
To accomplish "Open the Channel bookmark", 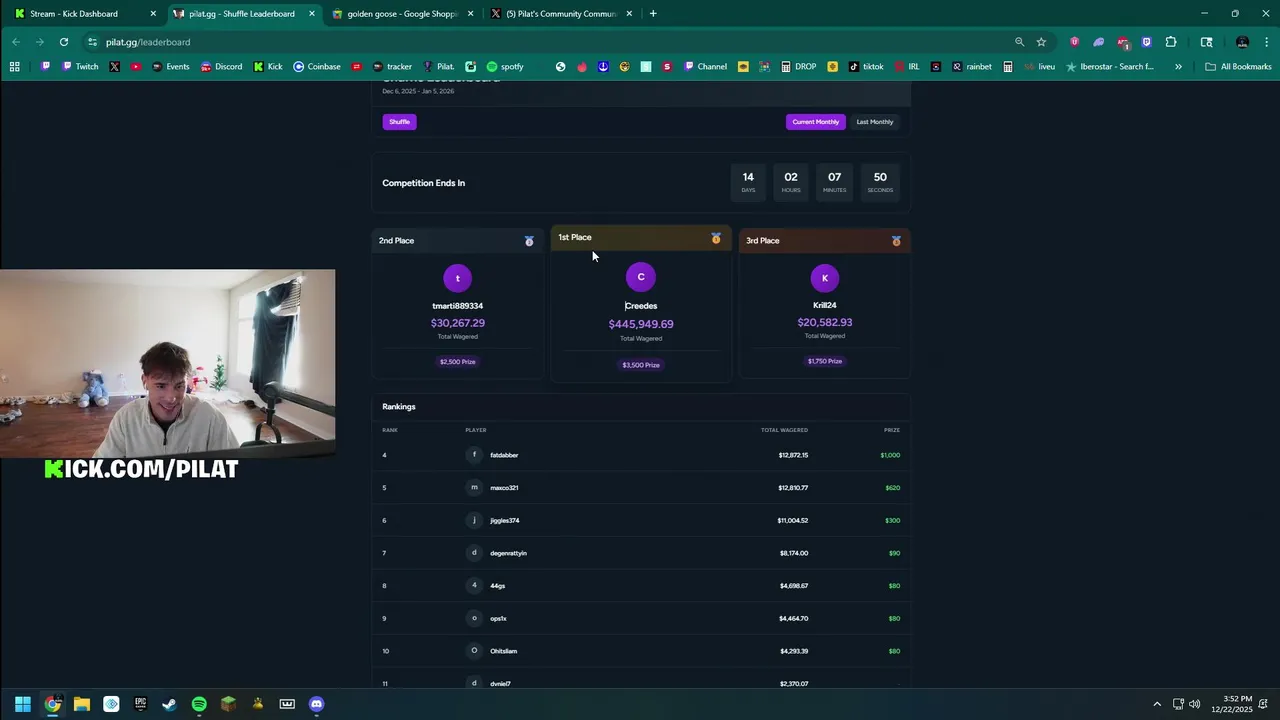I will pyautogui.click(x=705, y=67).
